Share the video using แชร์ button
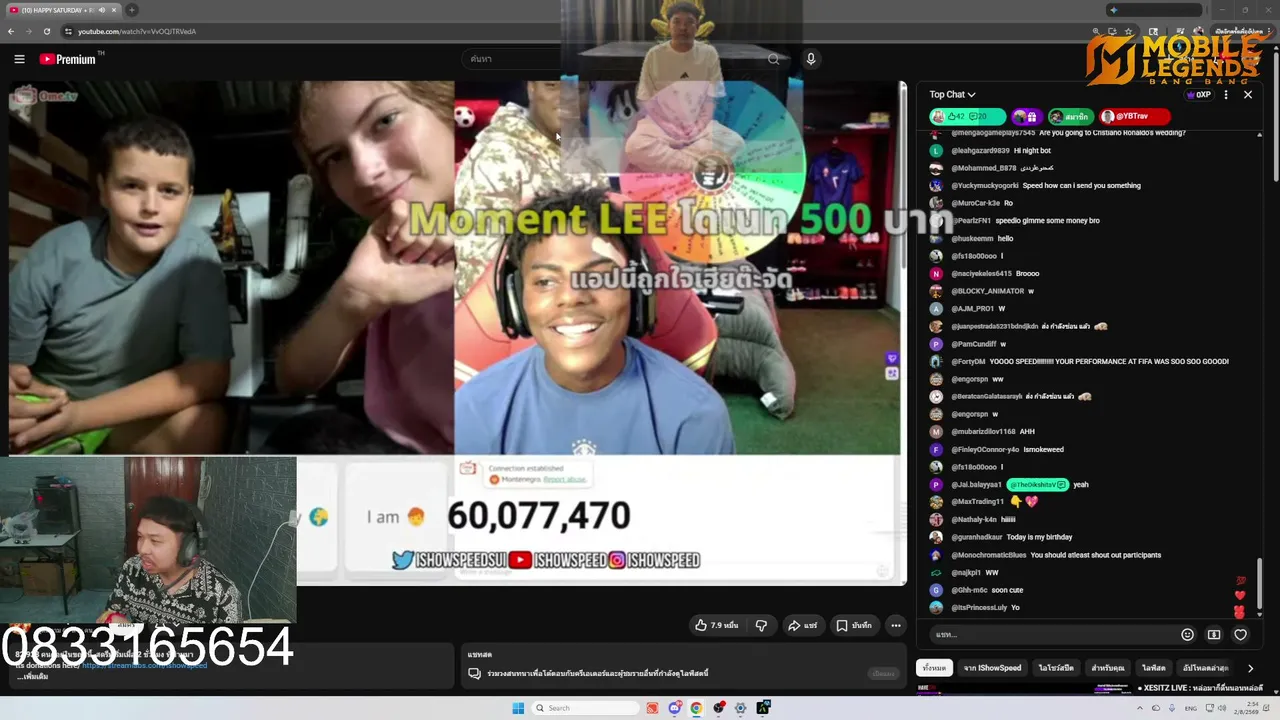Viewport: 1280px width, 720px height. (x=802, y=625)
